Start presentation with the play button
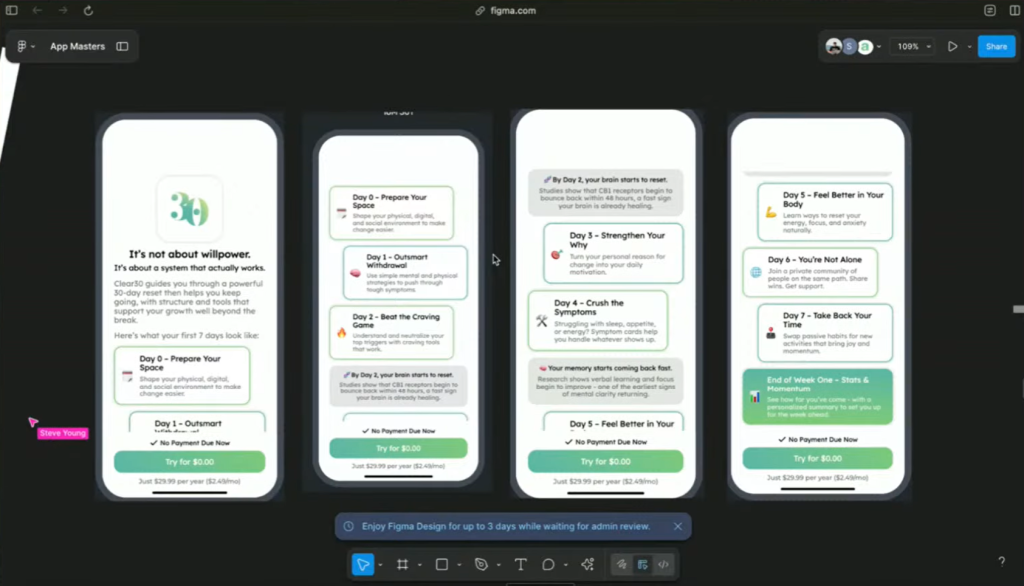 pos(953,46)
